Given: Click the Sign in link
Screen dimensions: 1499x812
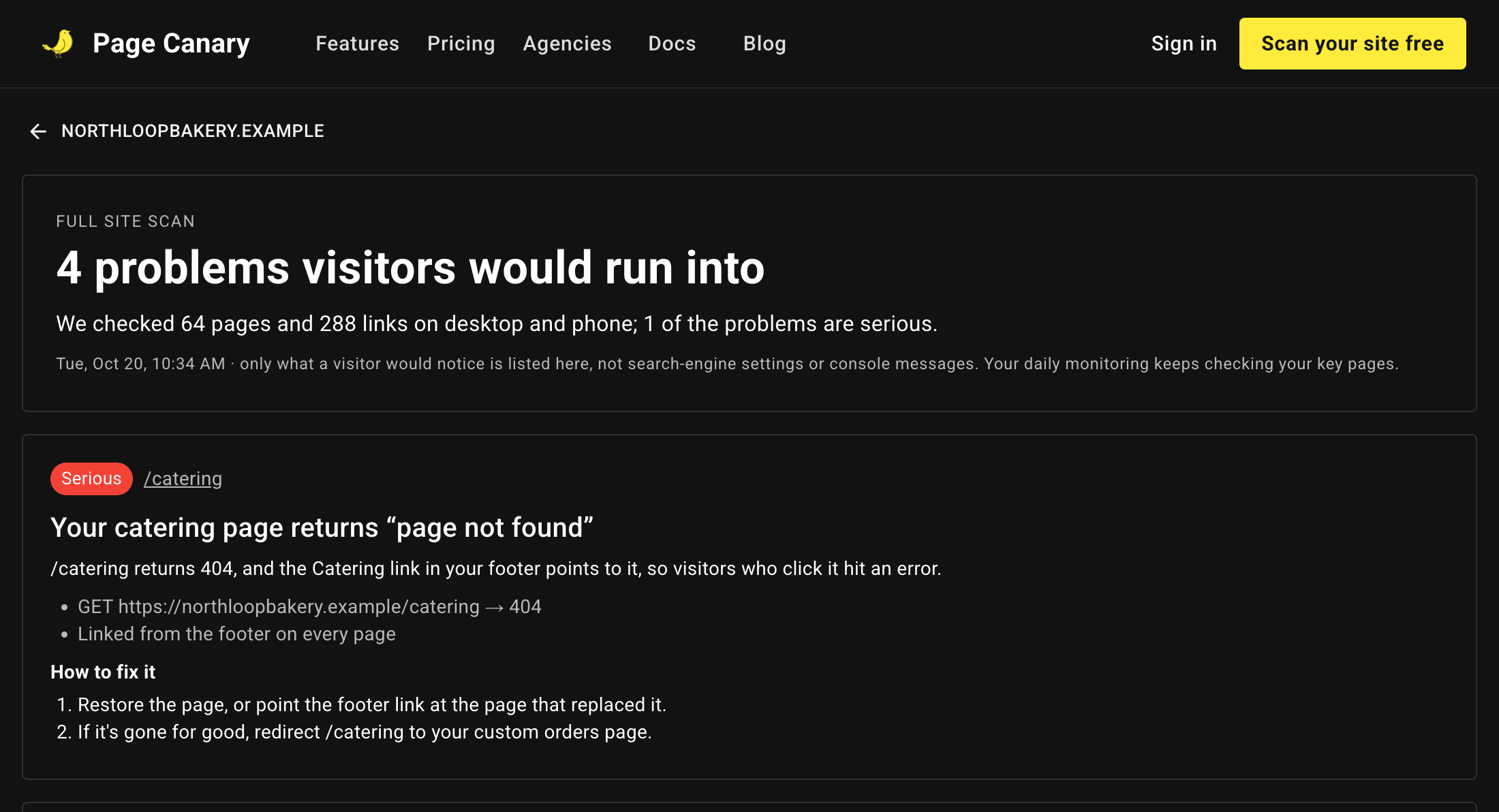Looking at the screenshot, I should pyautogui.click(x=1184, y=44).
